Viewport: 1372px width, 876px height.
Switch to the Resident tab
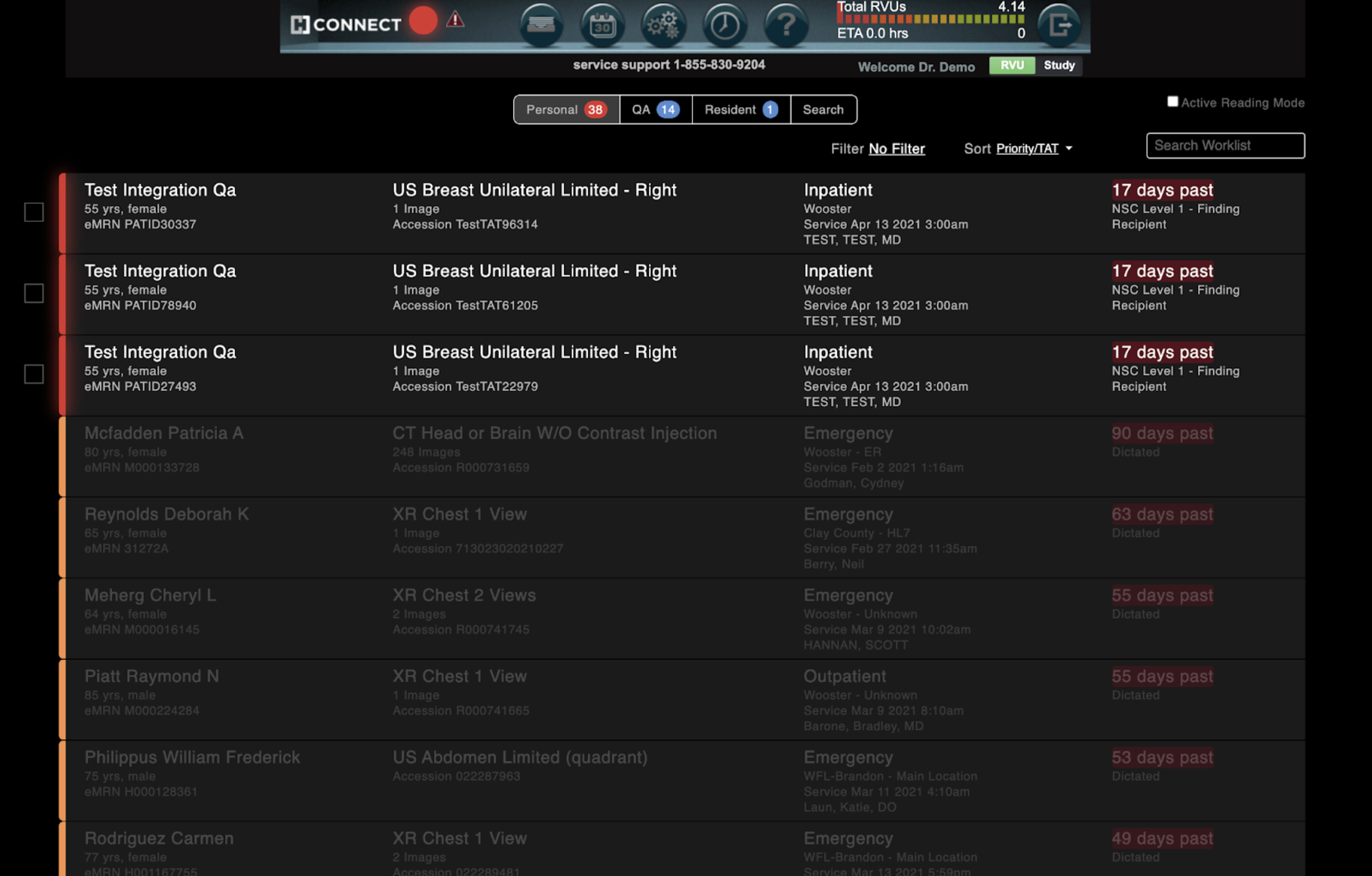coord(741,109)
